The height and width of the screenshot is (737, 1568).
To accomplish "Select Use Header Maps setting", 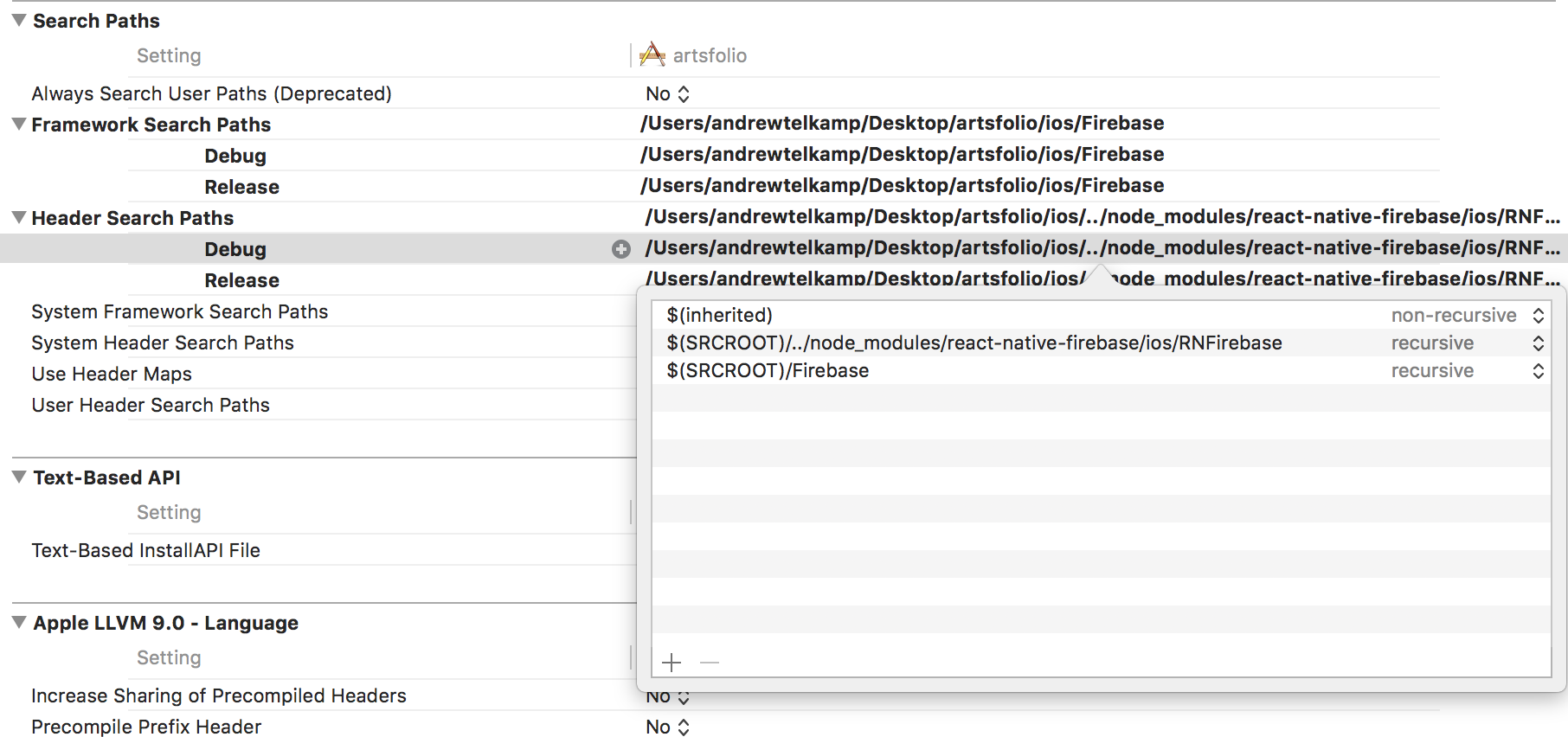I will (112, 374).
